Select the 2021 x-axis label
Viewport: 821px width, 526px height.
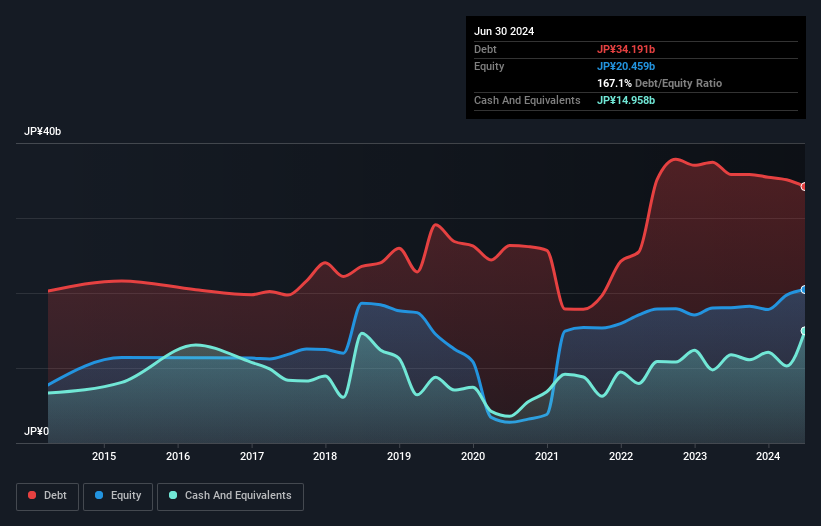(547, 456)
